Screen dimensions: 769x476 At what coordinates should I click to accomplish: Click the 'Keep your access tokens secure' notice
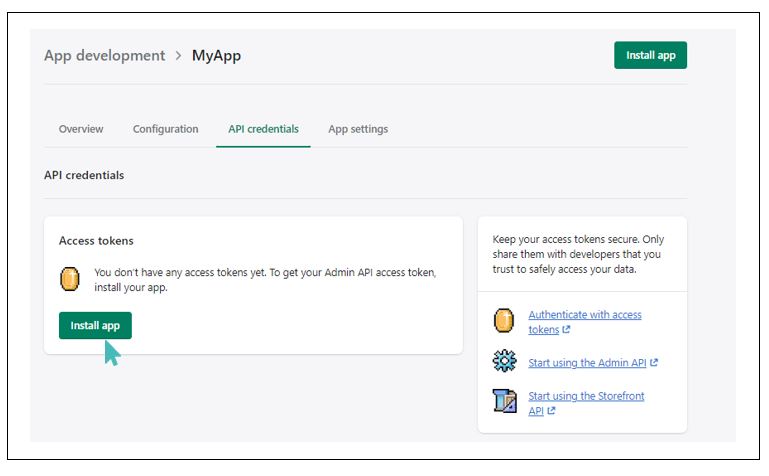pos(578,254)
